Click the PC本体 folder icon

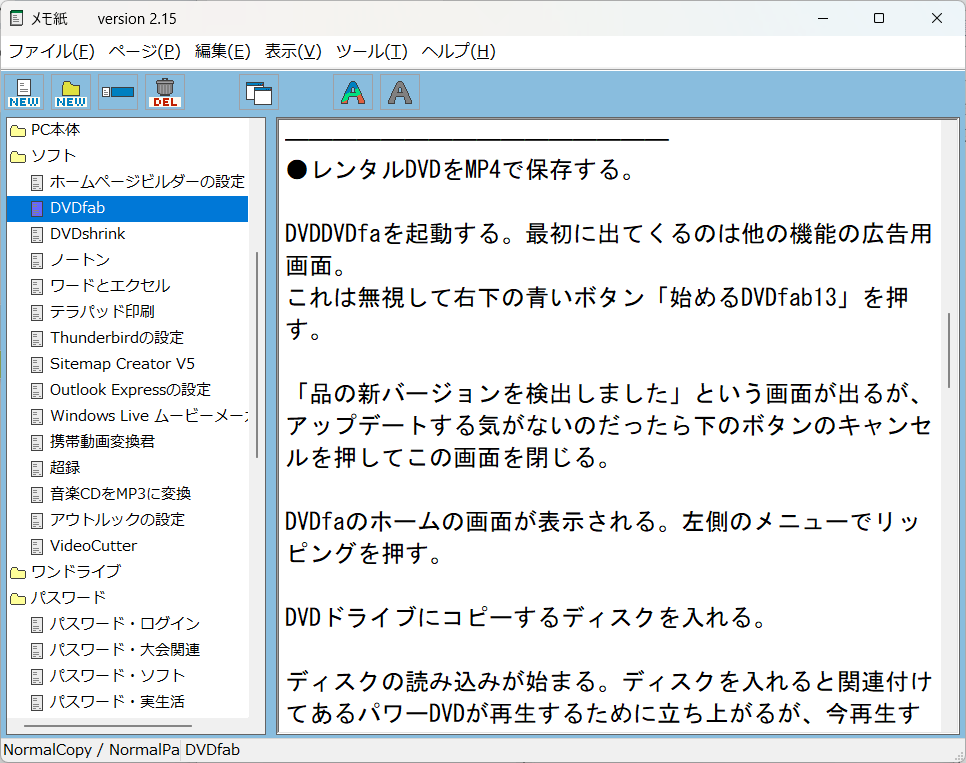tap(18, 131)
